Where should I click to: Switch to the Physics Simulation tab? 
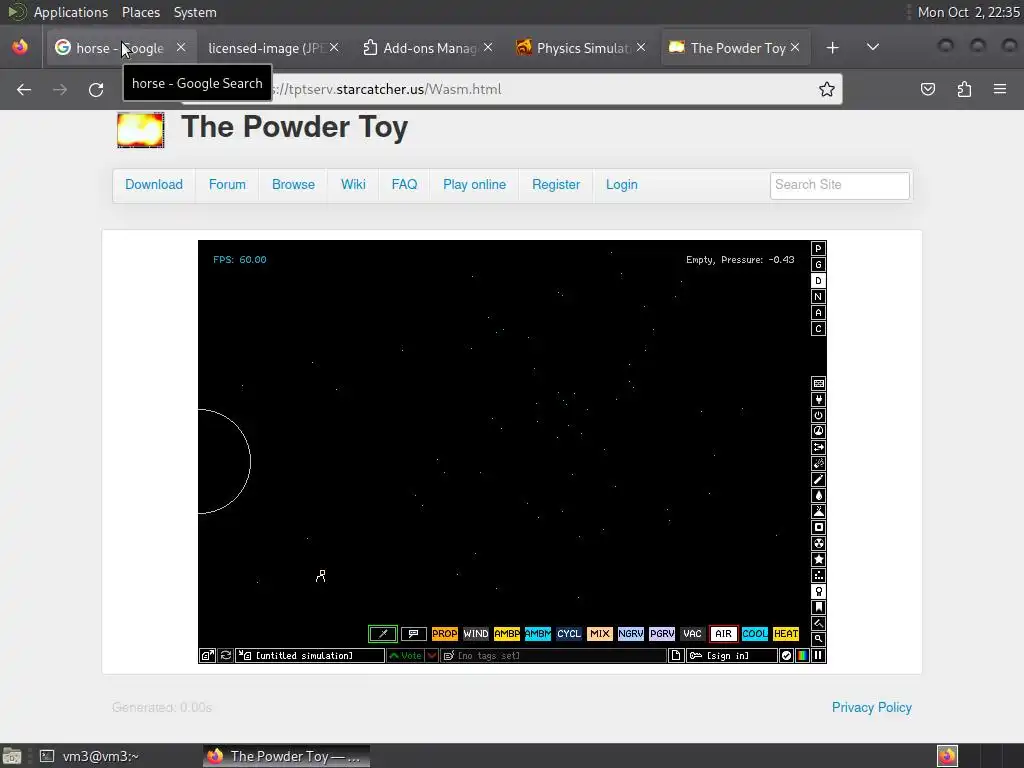click(x=581, y=48)
